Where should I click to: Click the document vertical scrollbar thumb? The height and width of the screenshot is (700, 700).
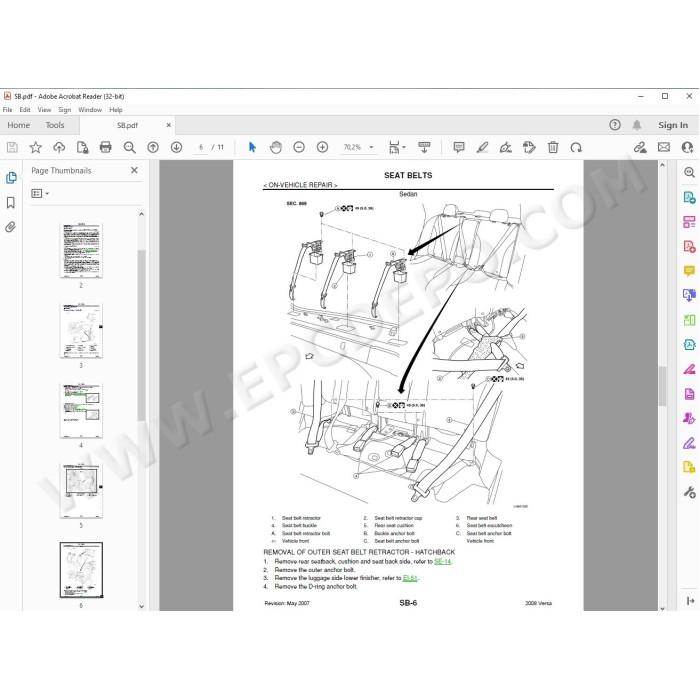click(x=662, y=386)
